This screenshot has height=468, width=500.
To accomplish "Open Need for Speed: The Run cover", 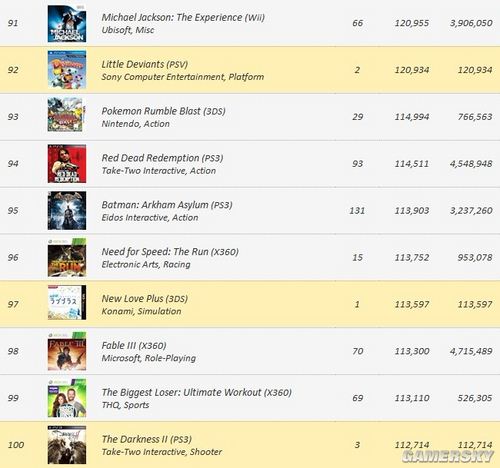I will pos(67,257).
